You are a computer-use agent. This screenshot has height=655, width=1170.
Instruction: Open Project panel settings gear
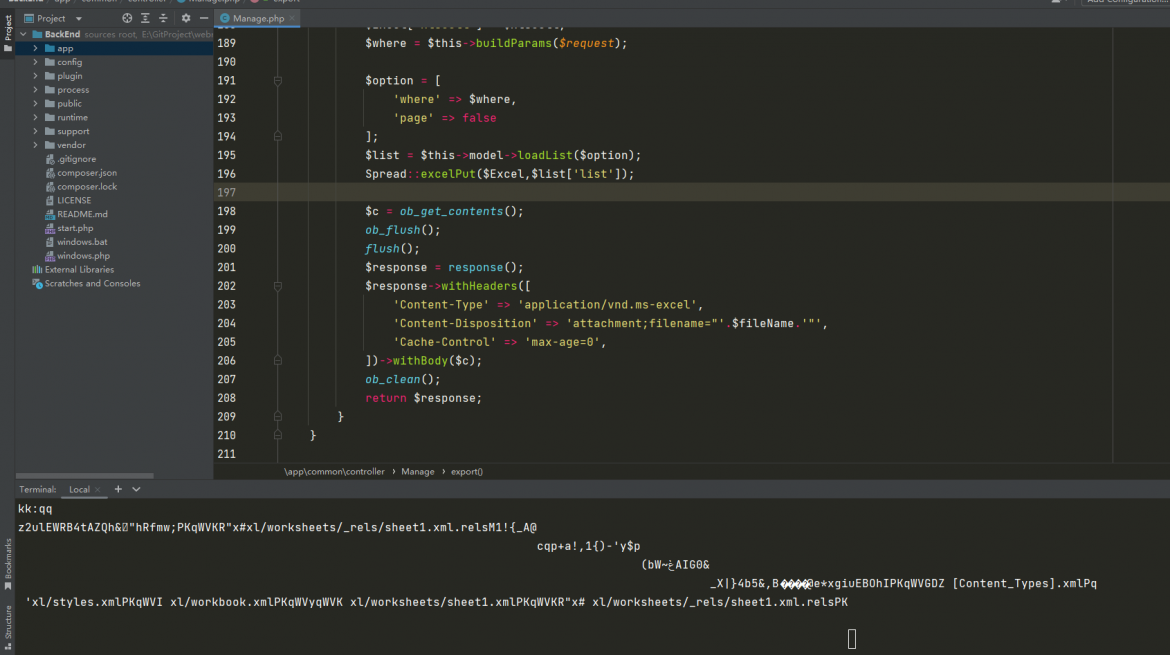(186, 18)
